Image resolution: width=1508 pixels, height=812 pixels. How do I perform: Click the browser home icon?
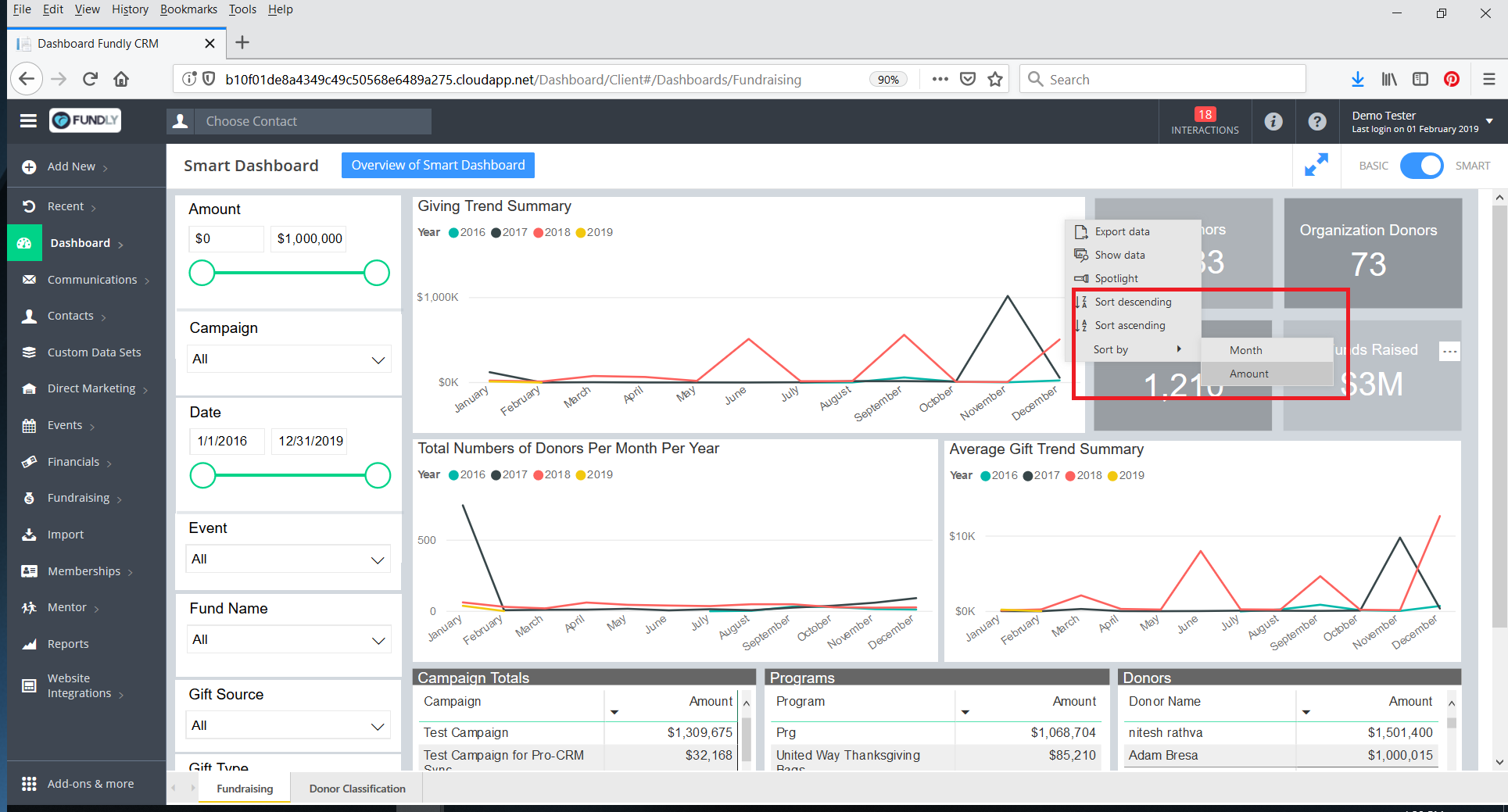121,79
